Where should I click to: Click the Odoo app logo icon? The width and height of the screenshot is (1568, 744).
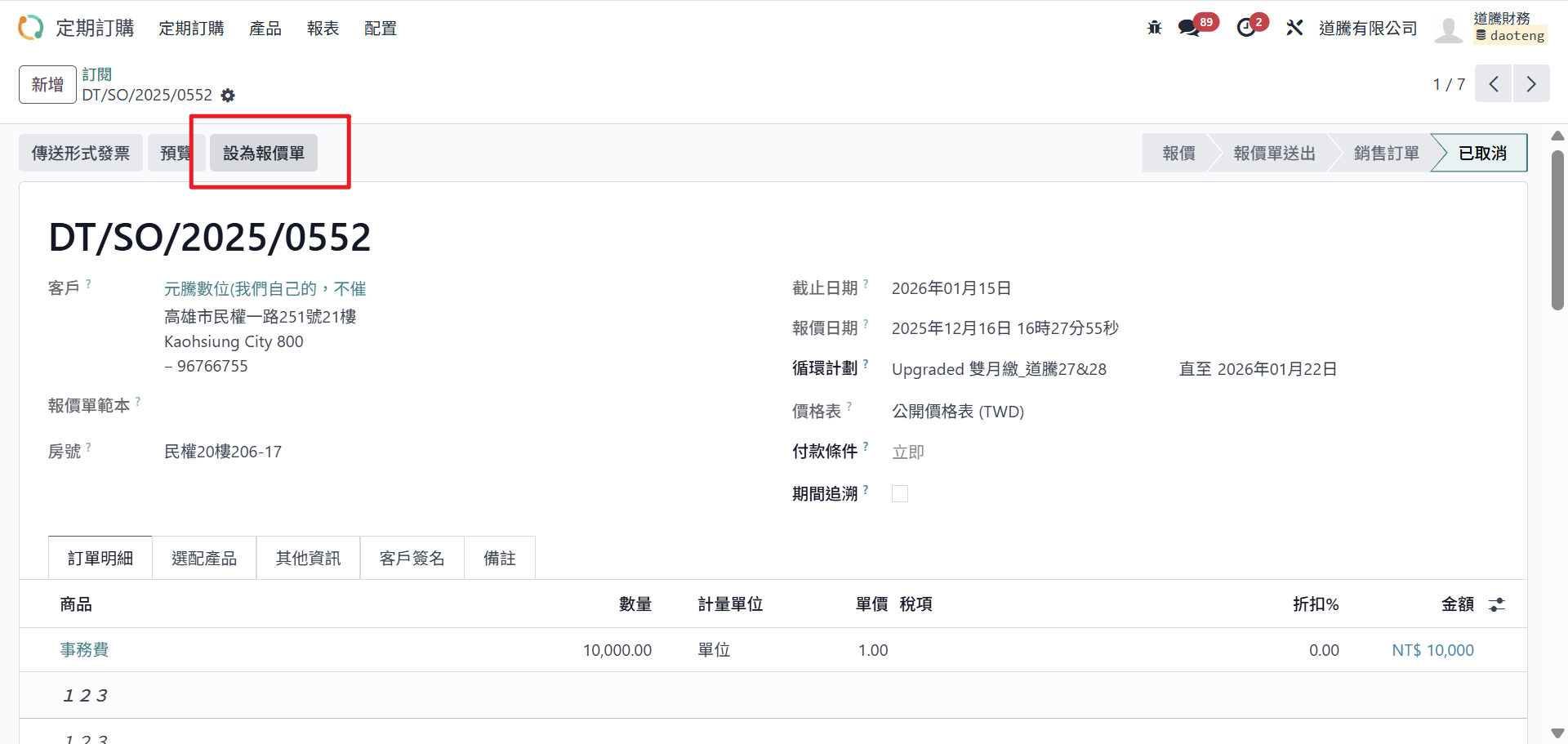point(30,28)
